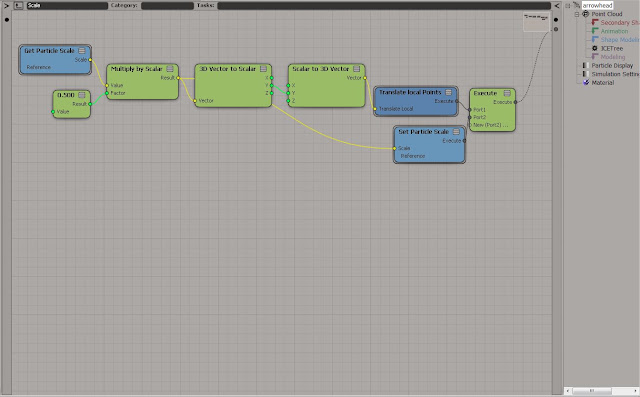The height and width of the screenshot is (397, 640).
Task: Select the arrowhead item in explorer
Action: 598,5
